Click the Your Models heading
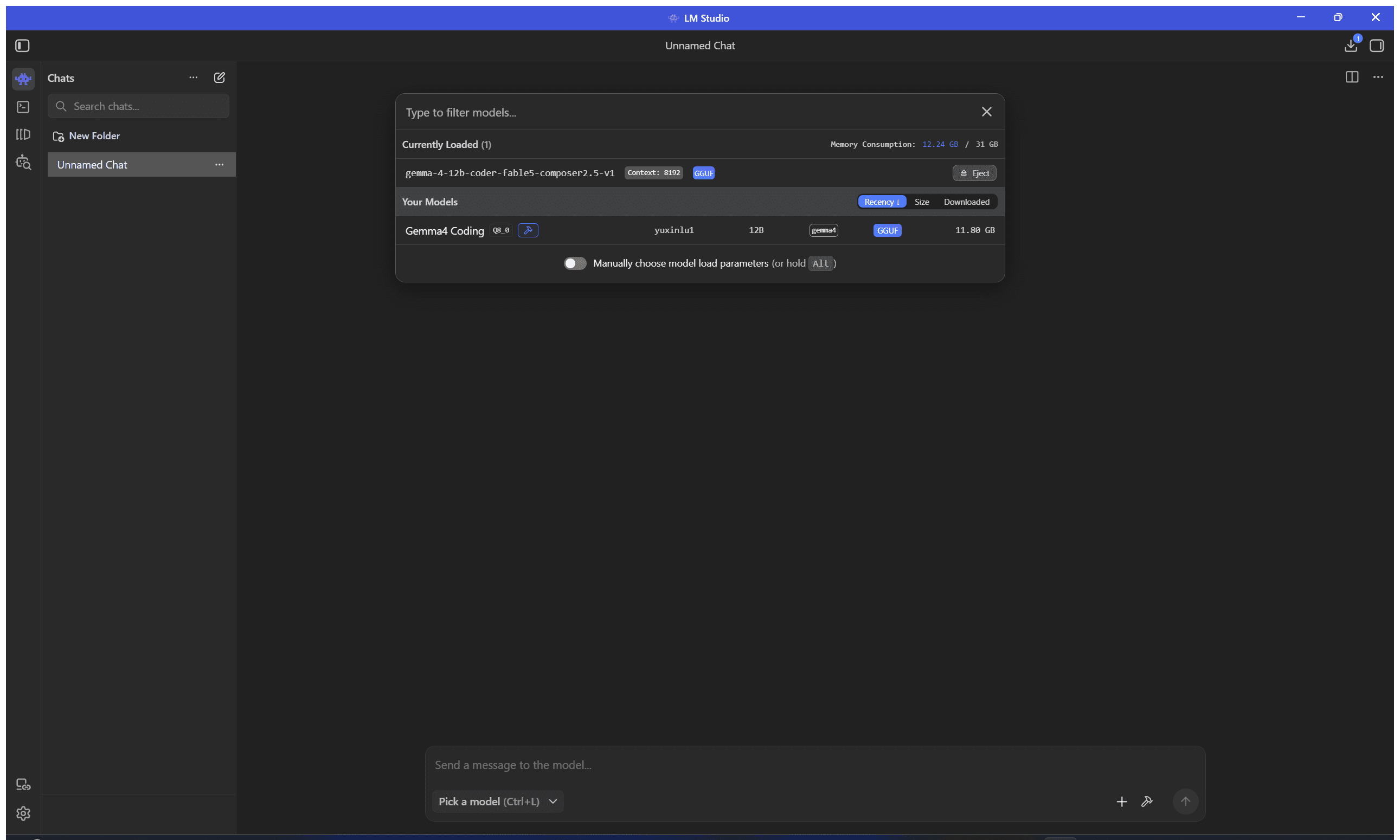This screenshot has height=840, width=1400. tap(429, 202)
